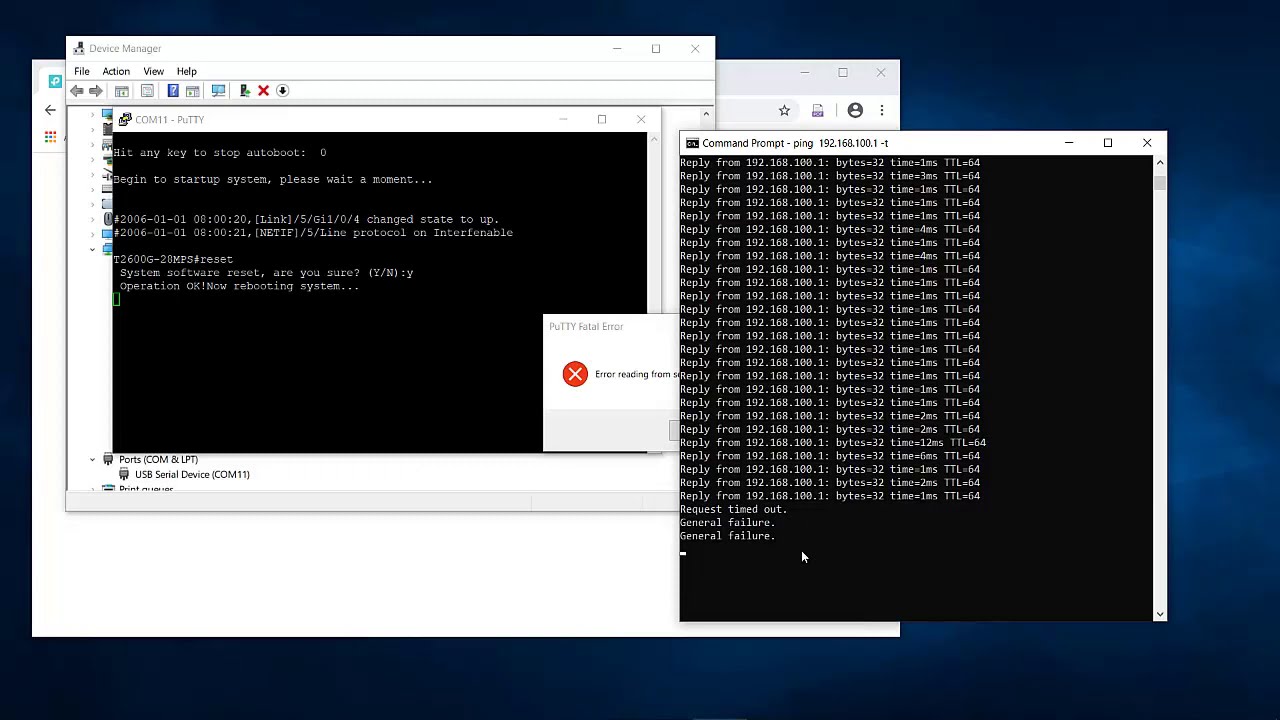Maximize the Device Manager window
Image resolution: width=1280 pixels, height=720 pixels.
(x=656, y=48)
